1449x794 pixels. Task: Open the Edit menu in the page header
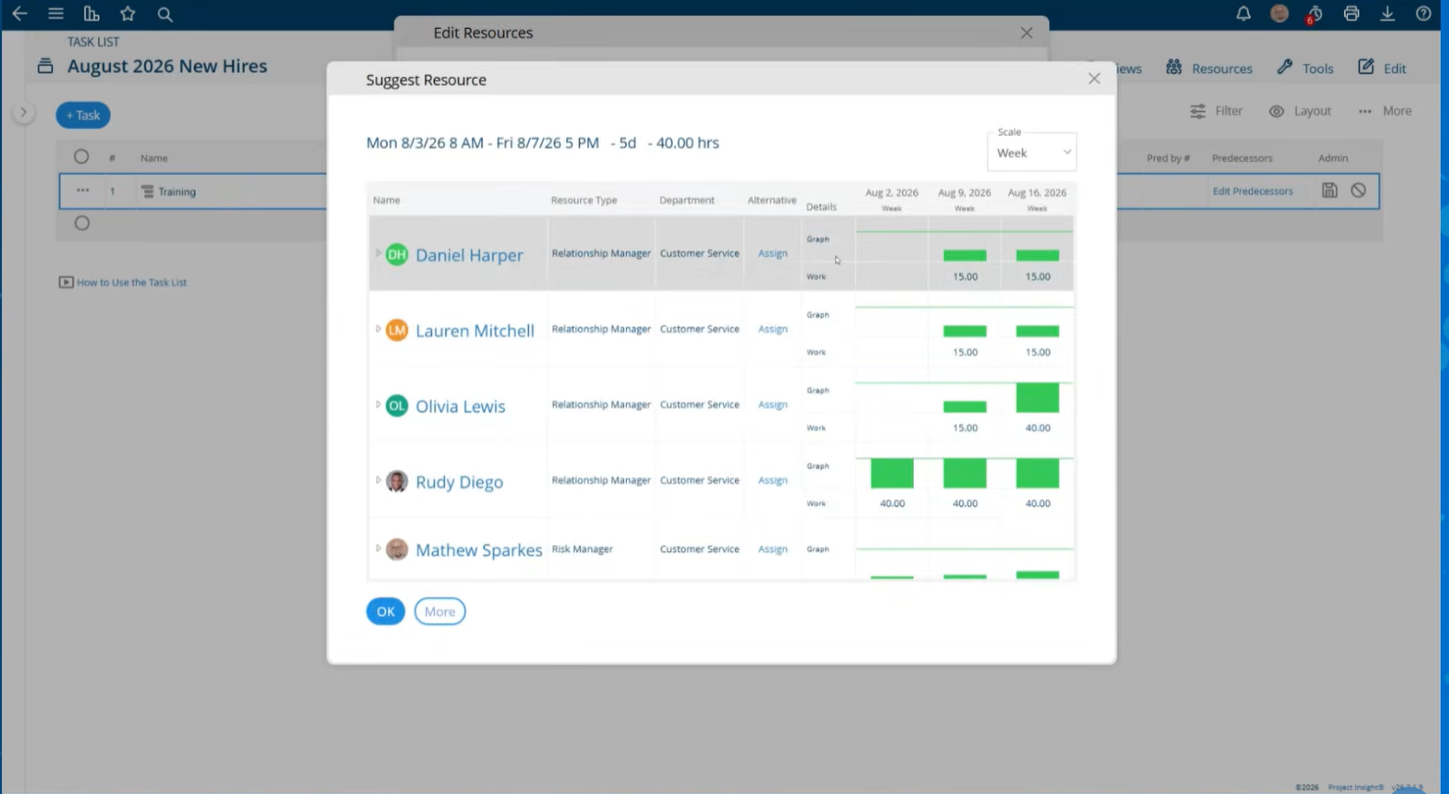pyautogui.click(x=1382, y=68)
